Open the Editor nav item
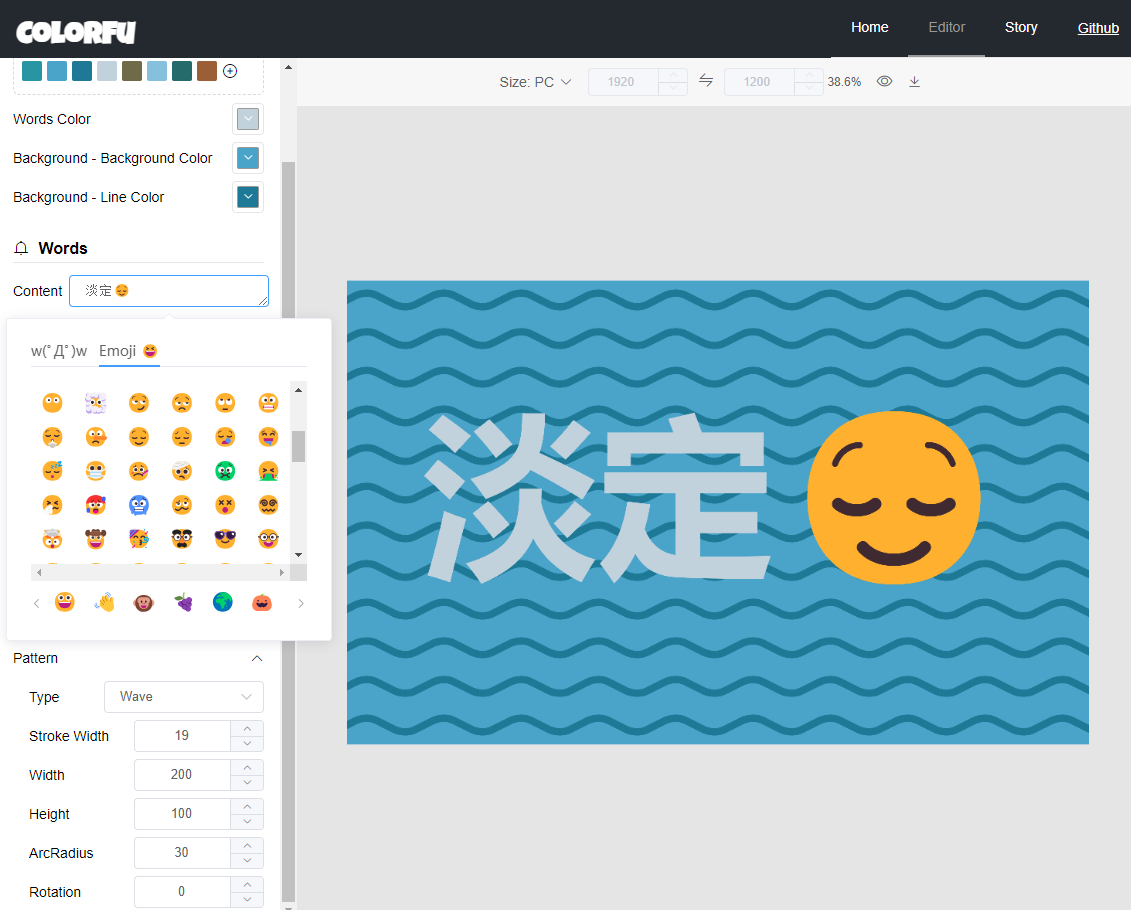 tap(946, 27)
